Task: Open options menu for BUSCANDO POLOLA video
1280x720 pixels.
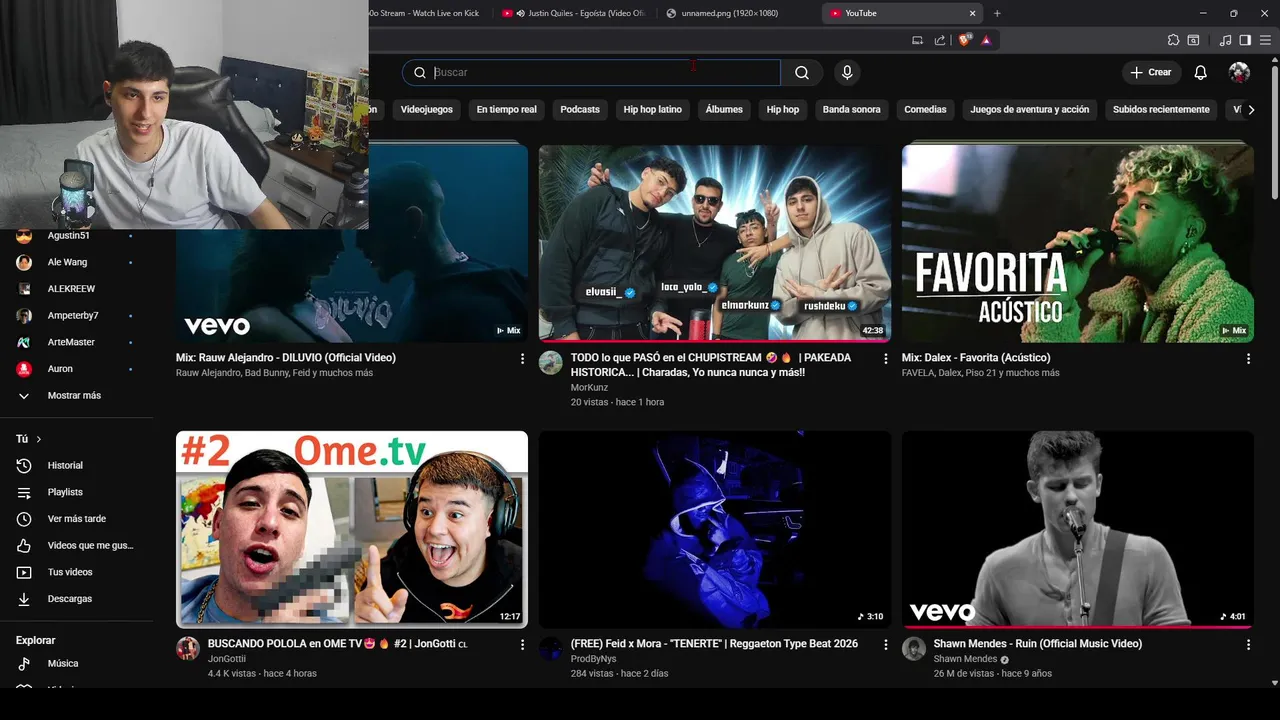Action: (522, 645)
